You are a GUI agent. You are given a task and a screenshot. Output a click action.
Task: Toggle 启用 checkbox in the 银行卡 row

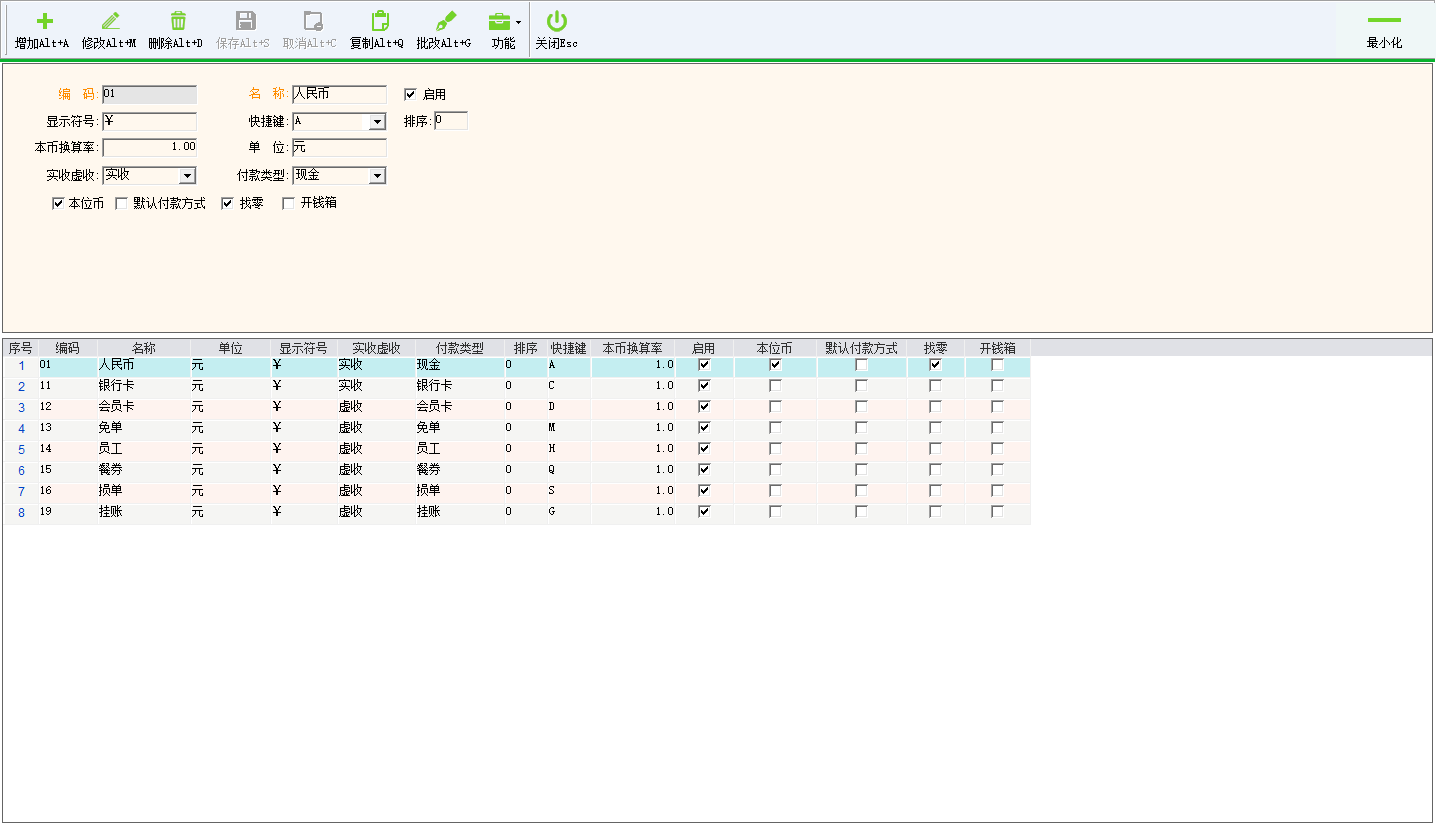tap(704, 386)
